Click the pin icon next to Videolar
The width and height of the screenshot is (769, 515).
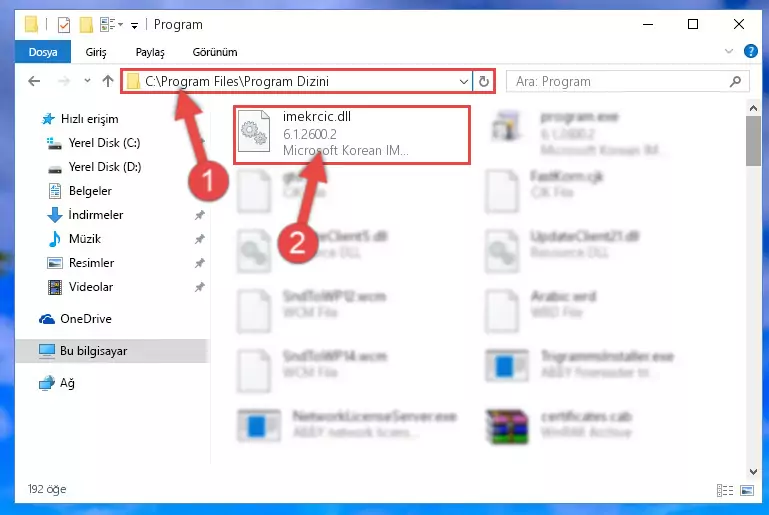pyautogui.click(x=199, y=287)
